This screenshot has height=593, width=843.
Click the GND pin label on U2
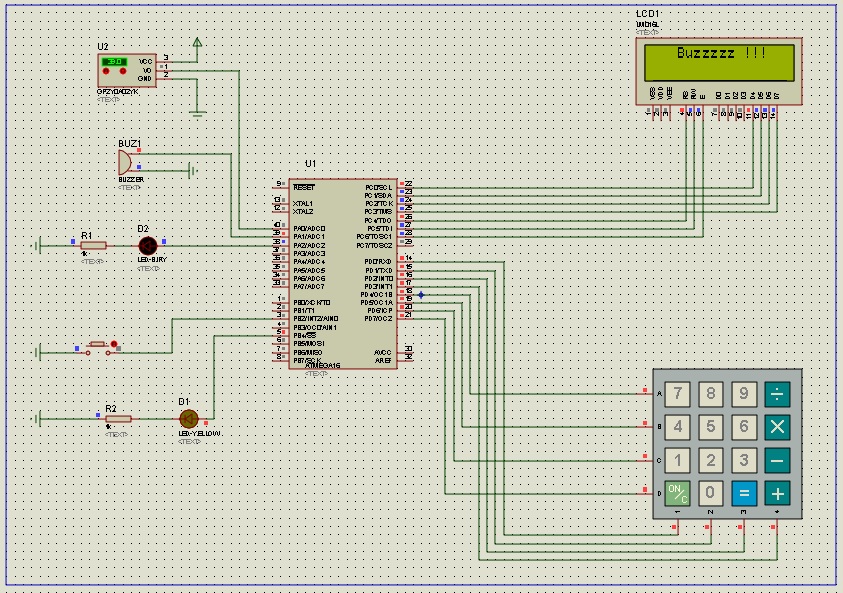pyautogui.click(x=145, y=78)
